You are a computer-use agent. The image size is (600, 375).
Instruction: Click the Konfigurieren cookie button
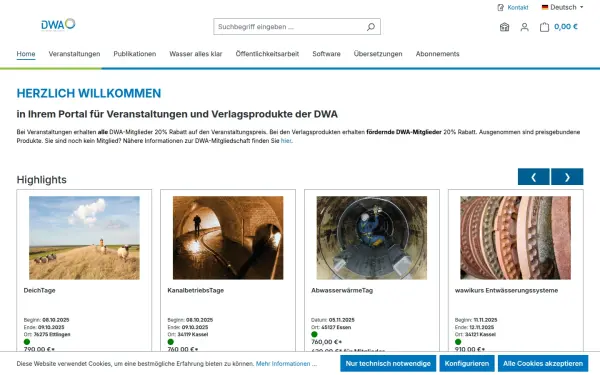pyautogui.click(x=467, y=364)
